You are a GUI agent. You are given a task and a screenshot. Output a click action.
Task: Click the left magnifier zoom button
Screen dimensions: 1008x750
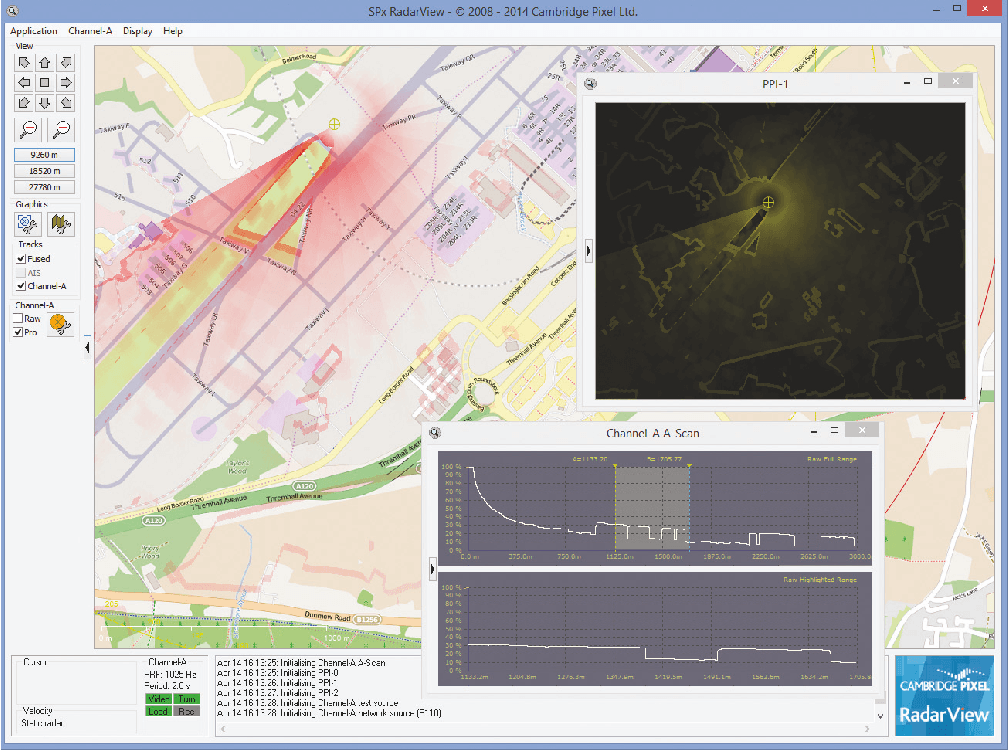(27, 128)
